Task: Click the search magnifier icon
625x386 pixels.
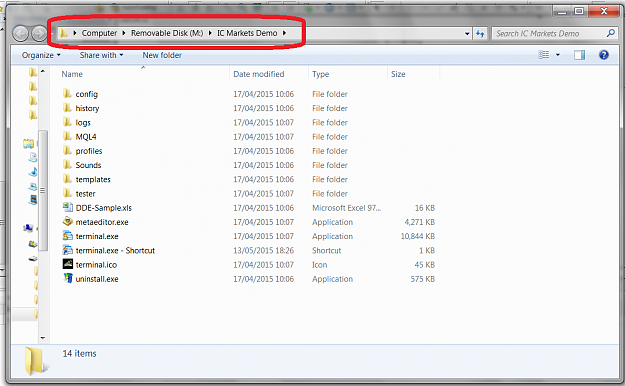Action: click(x=610, y=33)
